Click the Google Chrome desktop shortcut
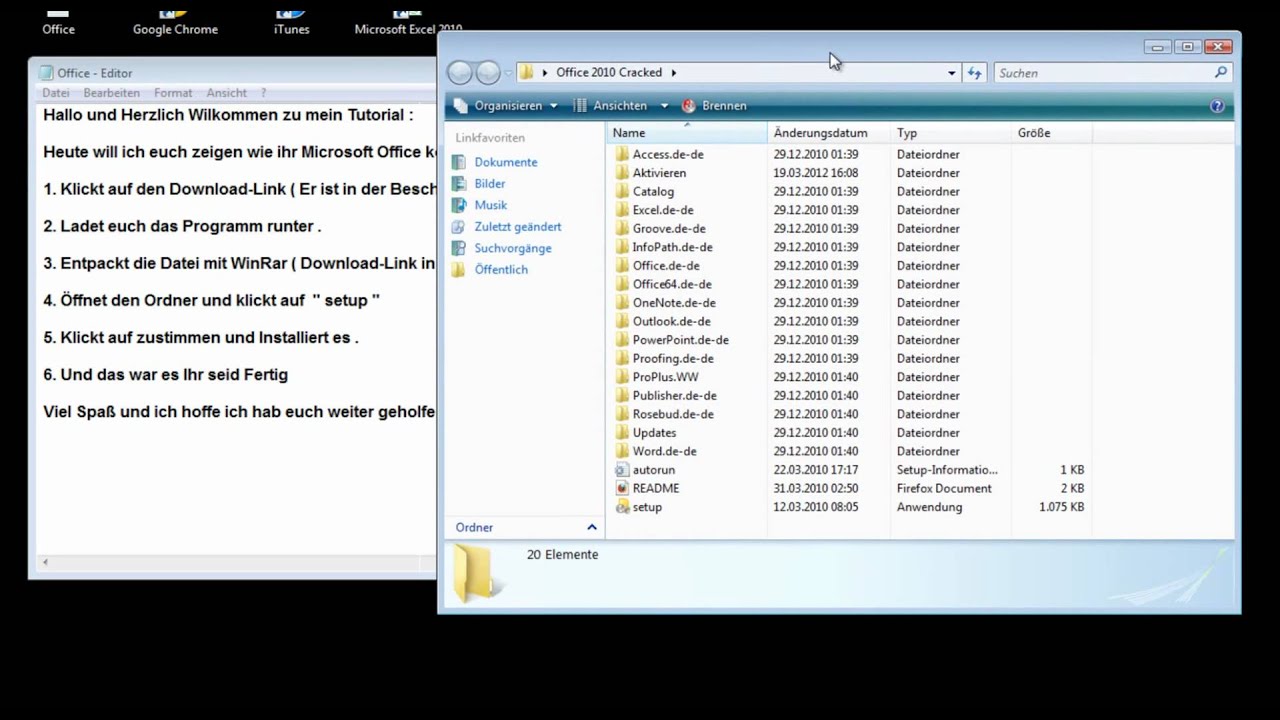This screenshot has height=720, width=1280. click(175, 22)
